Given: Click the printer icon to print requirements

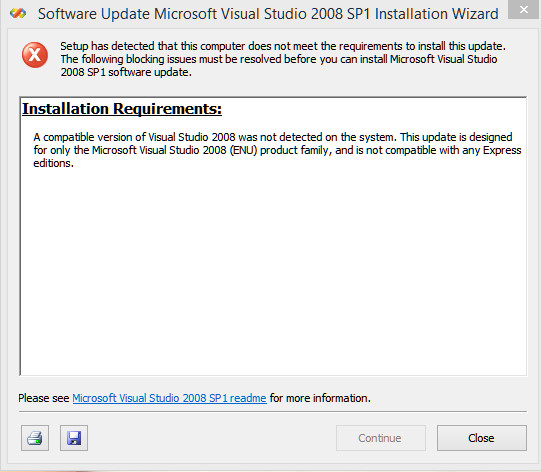Looking at the screenshot, I should coord(35,438).
